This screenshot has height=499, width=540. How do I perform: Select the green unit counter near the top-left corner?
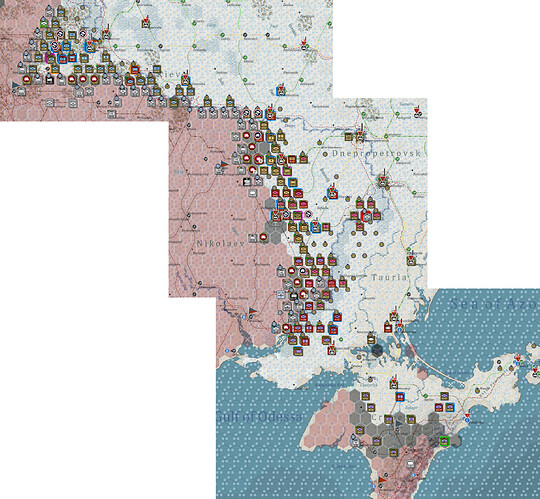(x=44, y=24)
